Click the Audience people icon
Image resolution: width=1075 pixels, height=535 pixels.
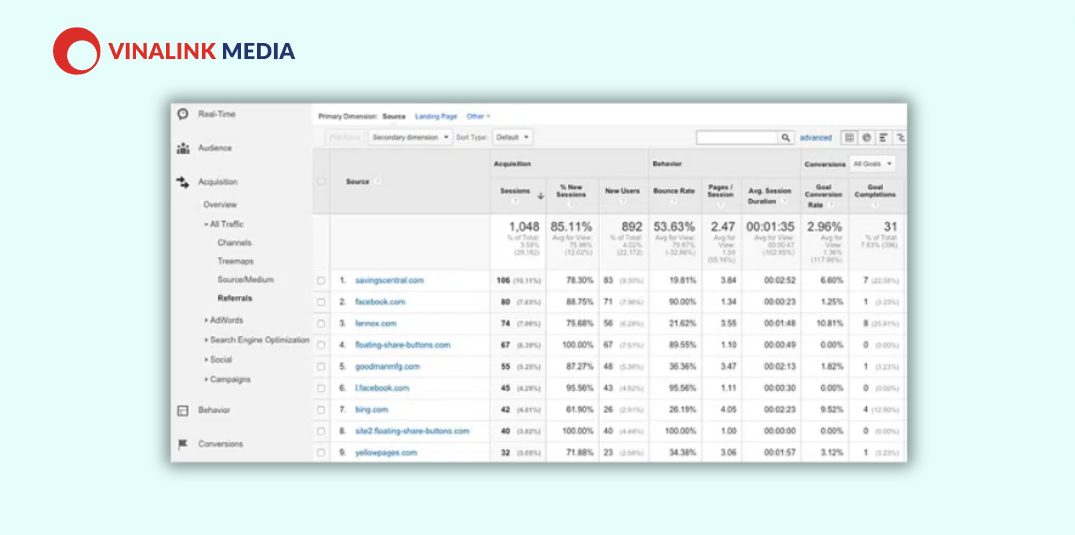pyautogui.click(x=183, y=148)
